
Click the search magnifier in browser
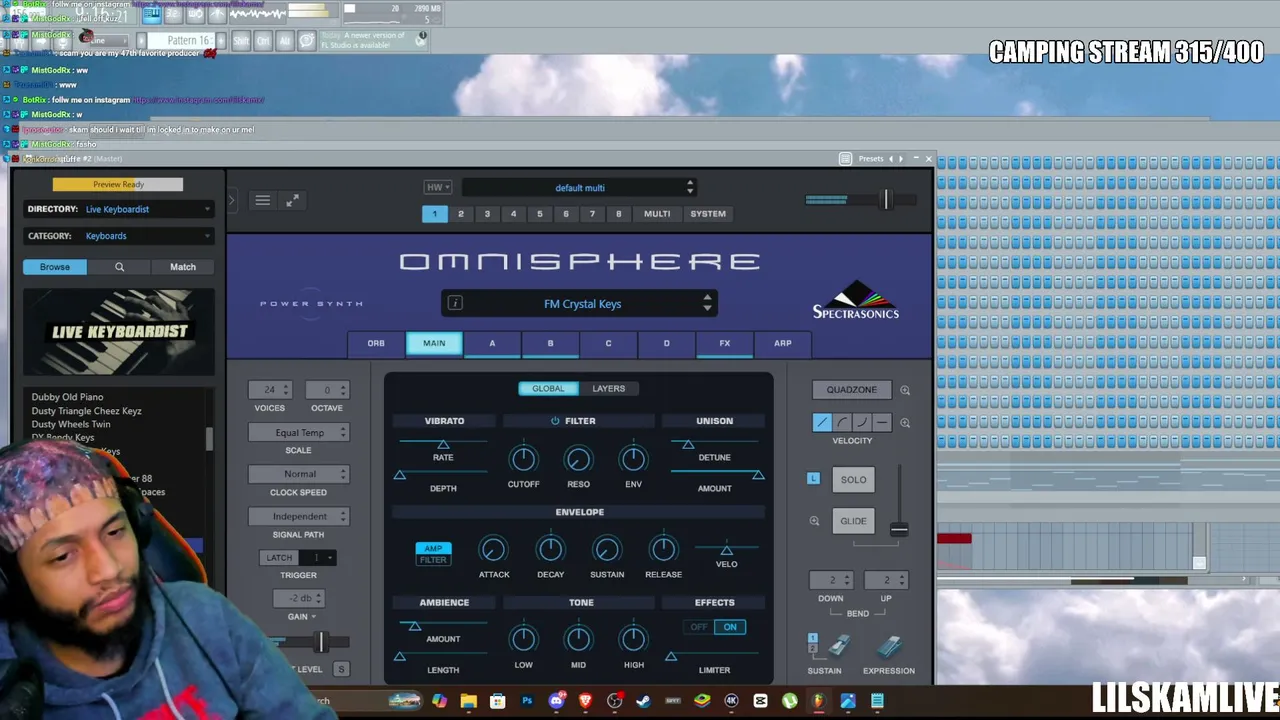(119, 267)
